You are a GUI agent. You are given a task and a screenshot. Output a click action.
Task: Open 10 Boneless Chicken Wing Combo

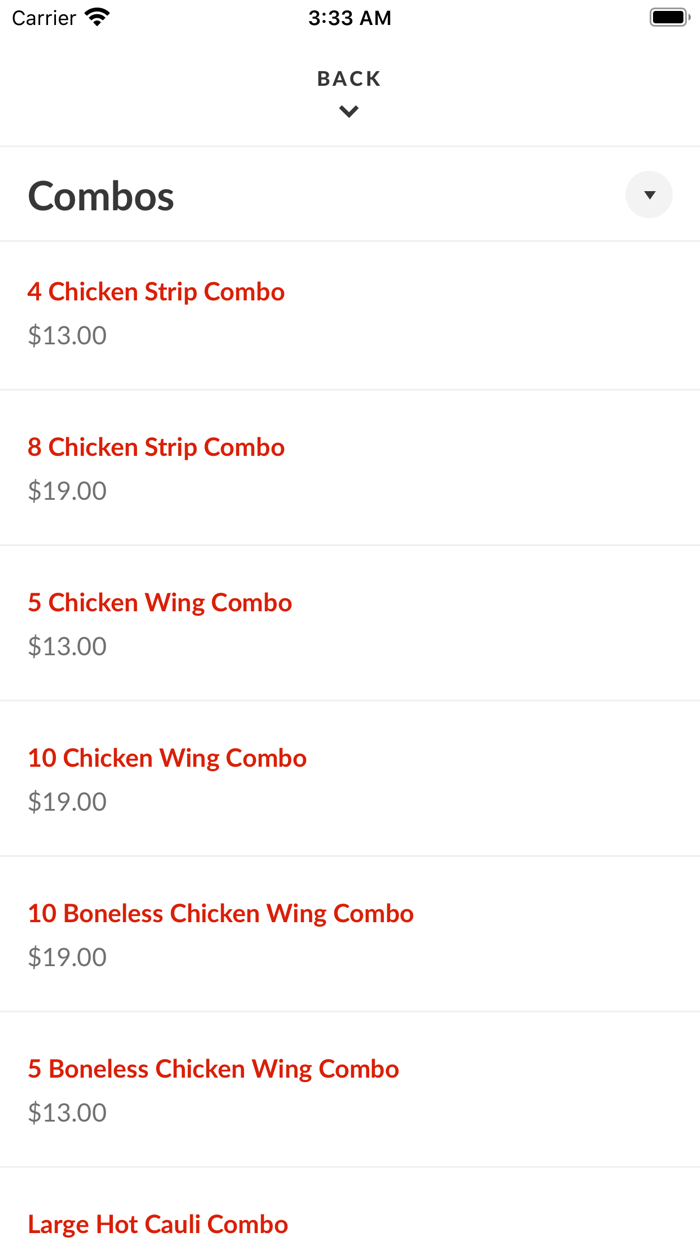pyautogui.click(x=220, y=913)
